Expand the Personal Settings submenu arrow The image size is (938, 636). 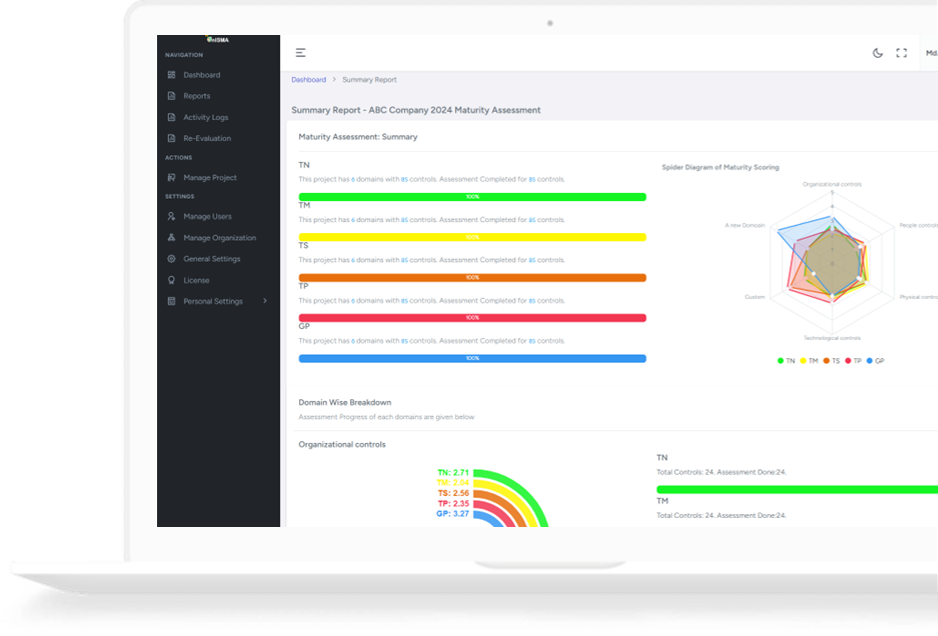click(x=265, y=301)
